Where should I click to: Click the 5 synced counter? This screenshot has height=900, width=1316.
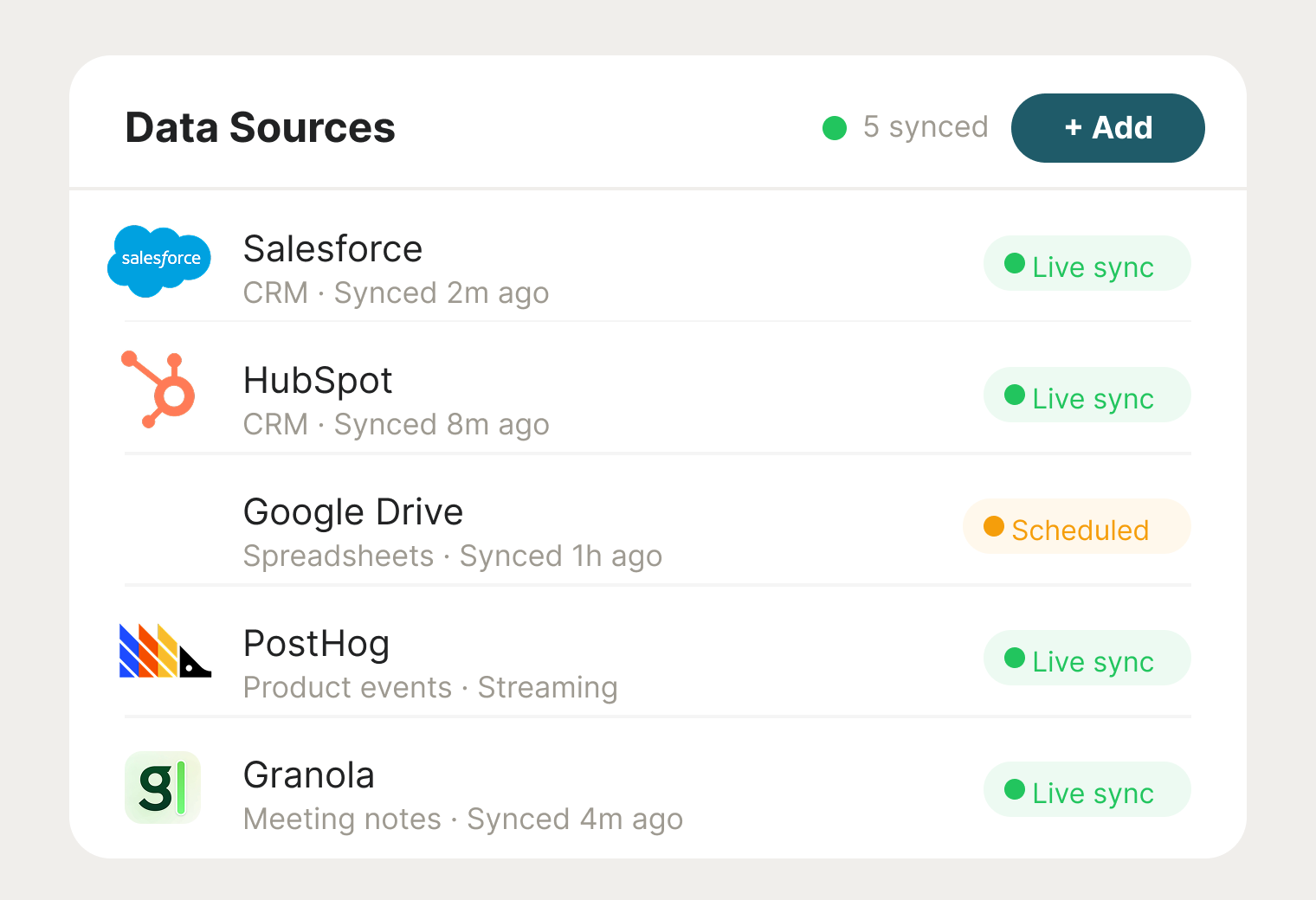pyautogui.click(x=925, y=127)
